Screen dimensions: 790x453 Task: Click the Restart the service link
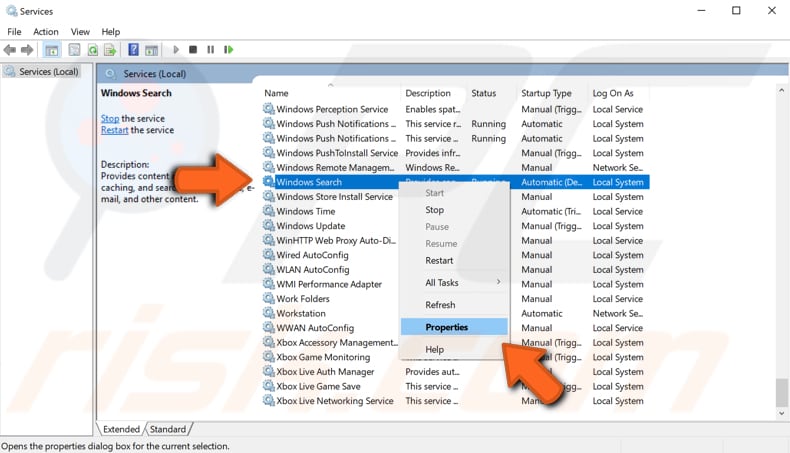coord(114,130)
